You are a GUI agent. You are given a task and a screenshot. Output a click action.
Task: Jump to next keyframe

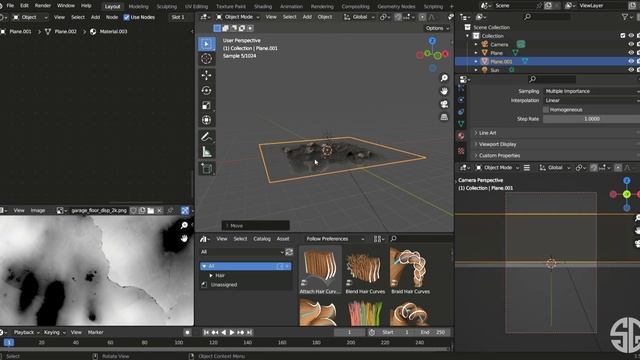(240, 333)
